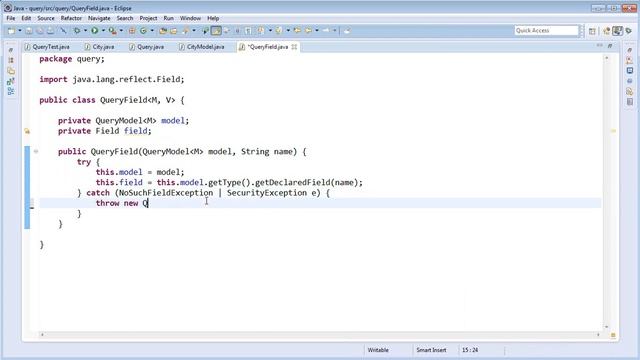Screen dimensions: 640x360
Task: Toggle the highlighted Mark Occurrences button
Action: 216,31
